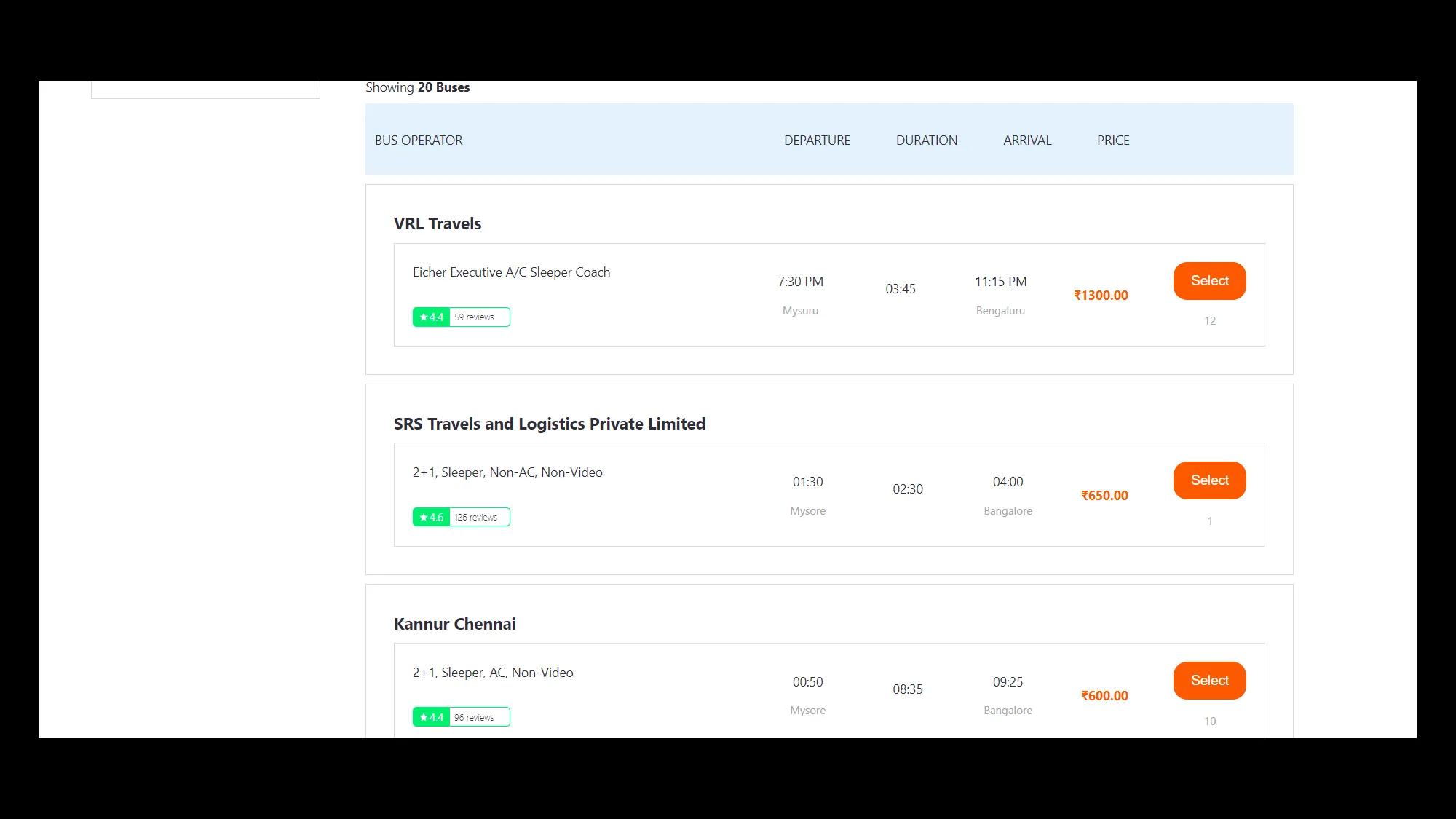Click the 09:25 arrival time
Viewport: 1456px width, 819px height.
[x=1008, y=682]
